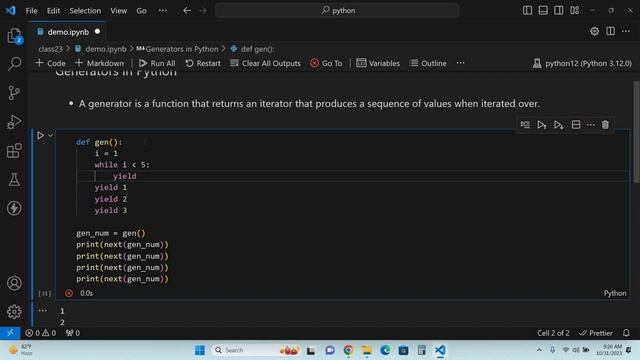This screenshot has width=640, height=360.
Task: Open the Manage gear menu
Action: pos(14,312)
